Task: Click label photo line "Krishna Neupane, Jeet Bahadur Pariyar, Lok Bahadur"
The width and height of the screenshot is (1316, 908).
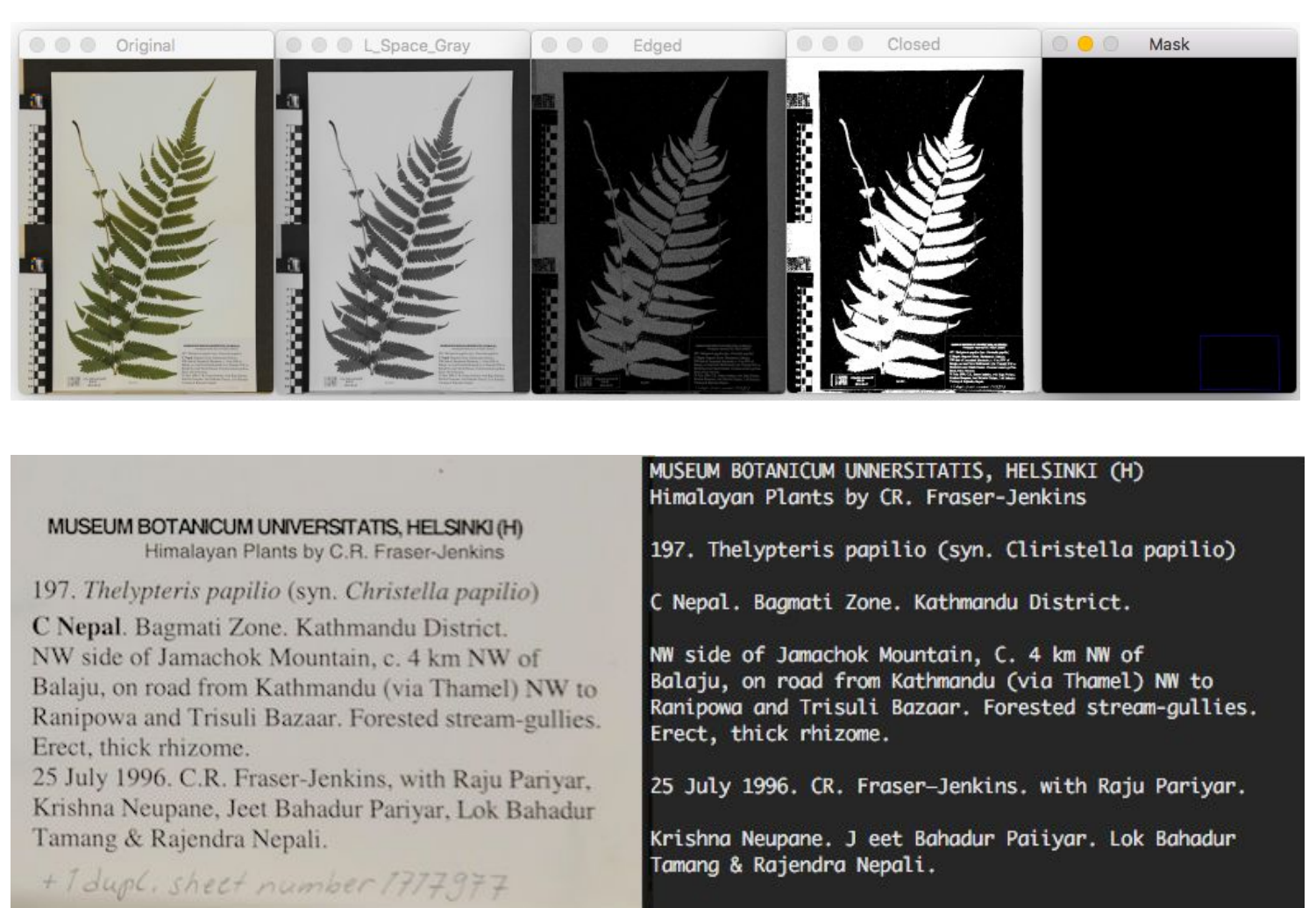Action: [x=313, y=809]
